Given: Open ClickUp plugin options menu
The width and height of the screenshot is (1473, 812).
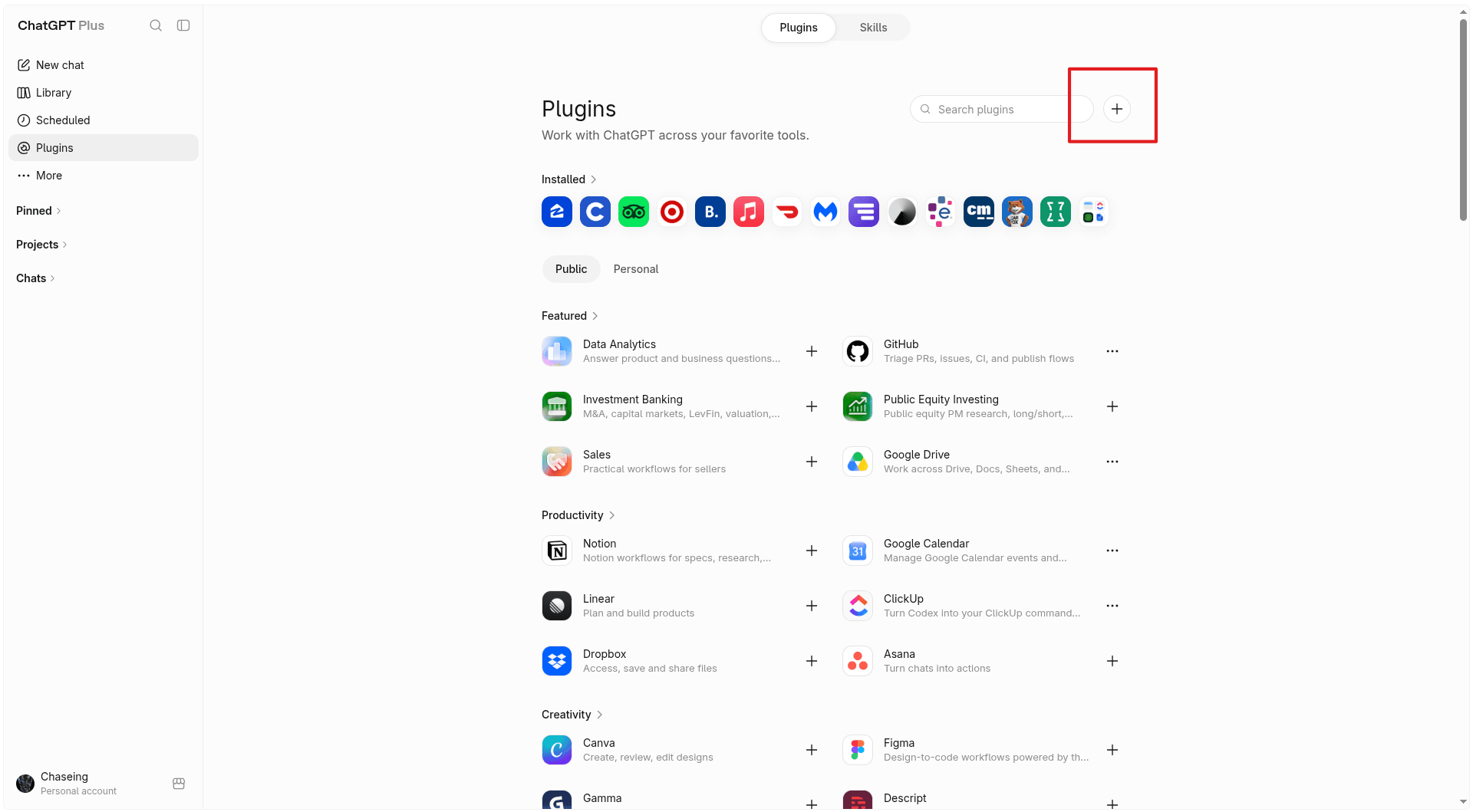Looking at the screenshot, I should tap(1112, 606).
